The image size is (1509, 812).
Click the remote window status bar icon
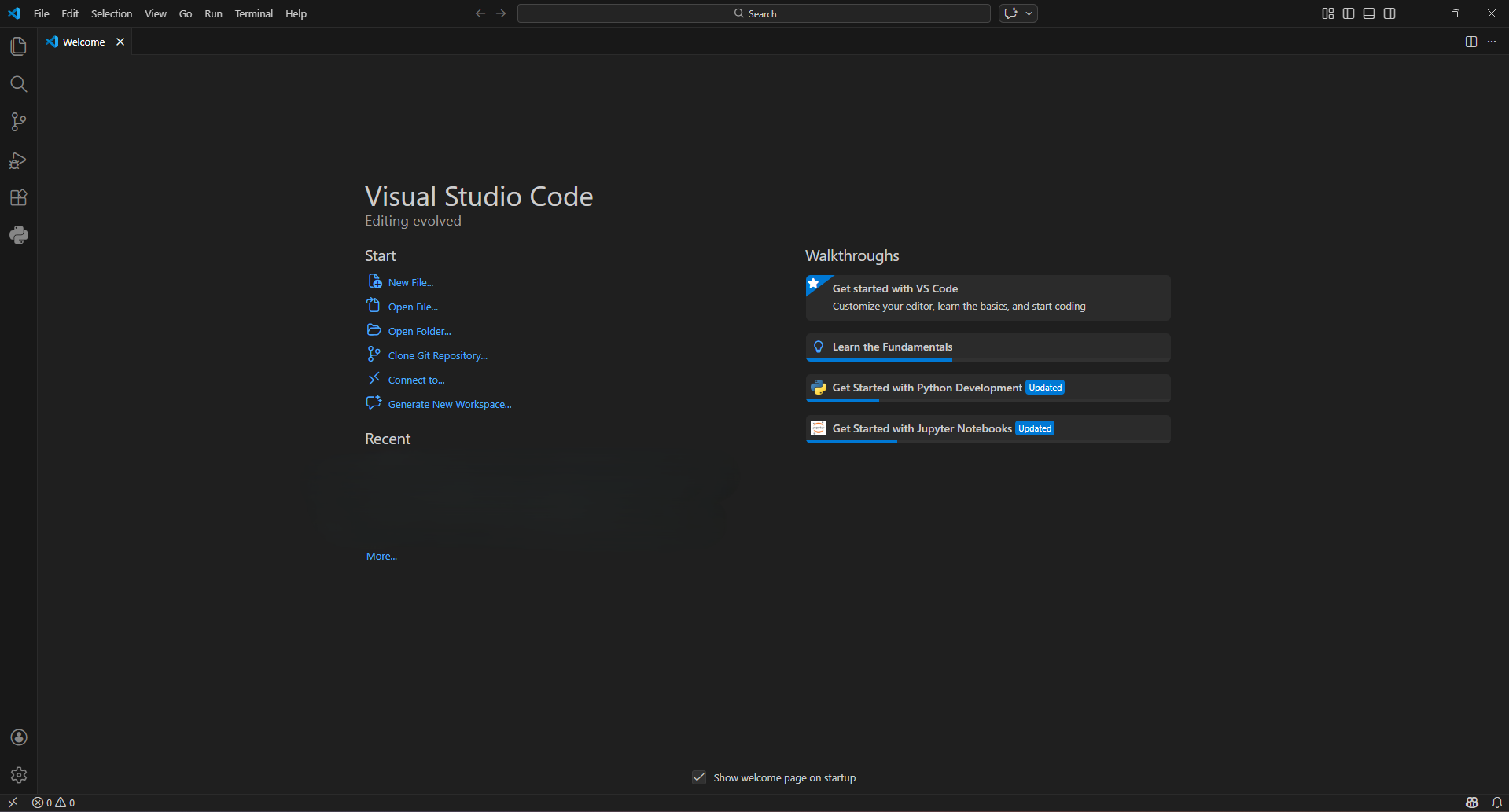[x=13, y=803]
